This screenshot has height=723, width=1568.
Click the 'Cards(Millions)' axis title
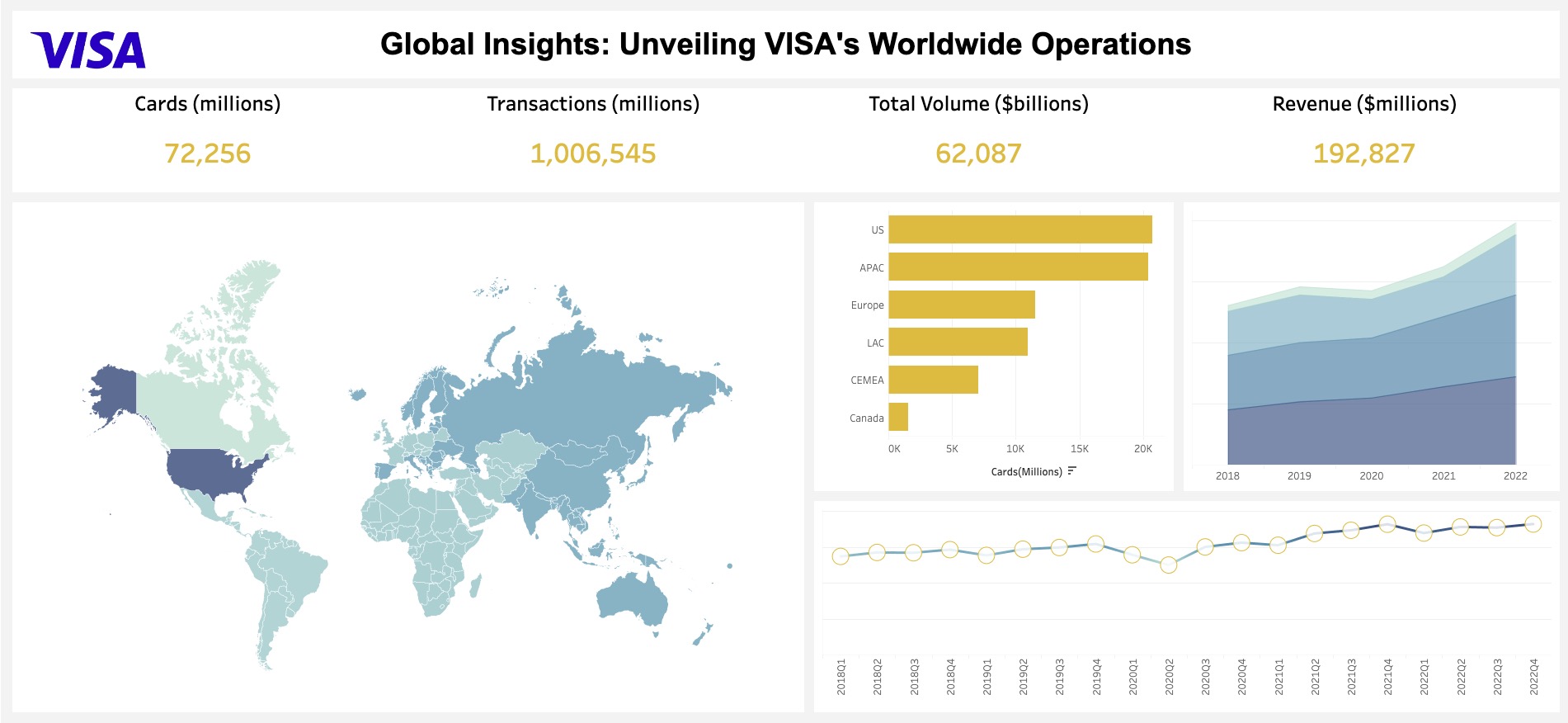[x=1026, y=472]
